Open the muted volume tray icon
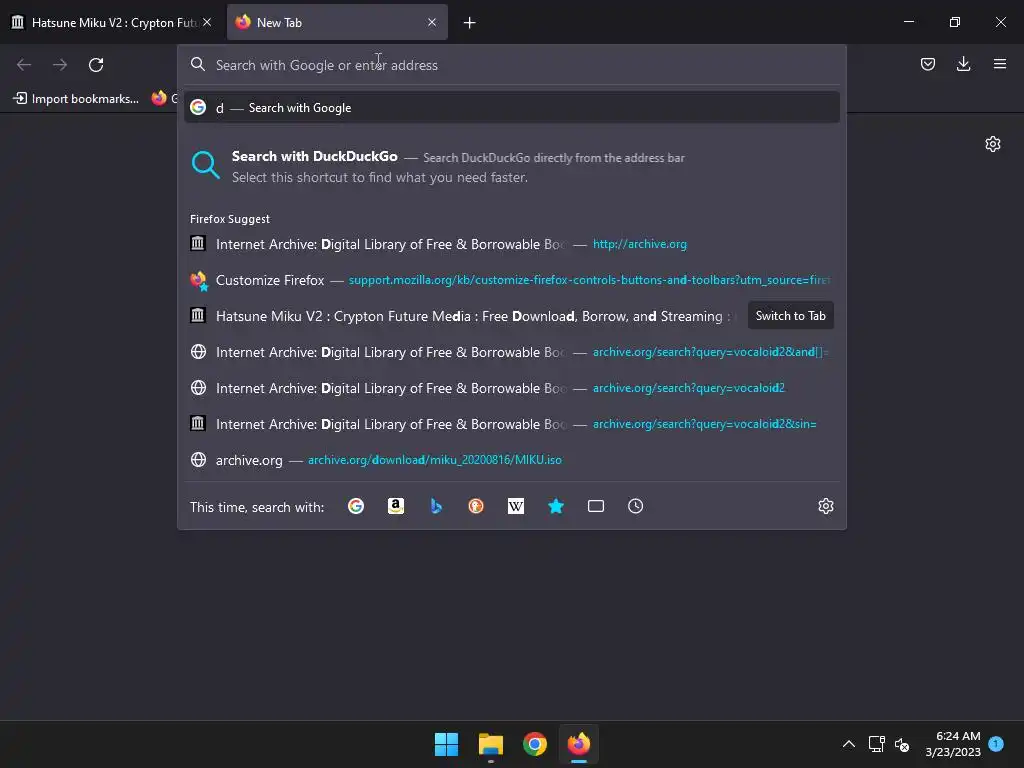This screenshot has height=768, width=1024. point(902,744)
